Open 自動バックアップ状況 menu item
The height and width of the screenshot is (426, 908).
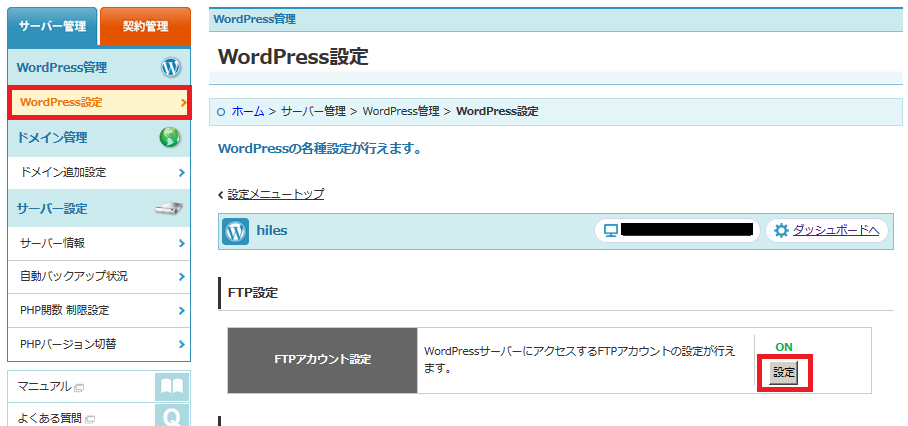tap(99, 277)
